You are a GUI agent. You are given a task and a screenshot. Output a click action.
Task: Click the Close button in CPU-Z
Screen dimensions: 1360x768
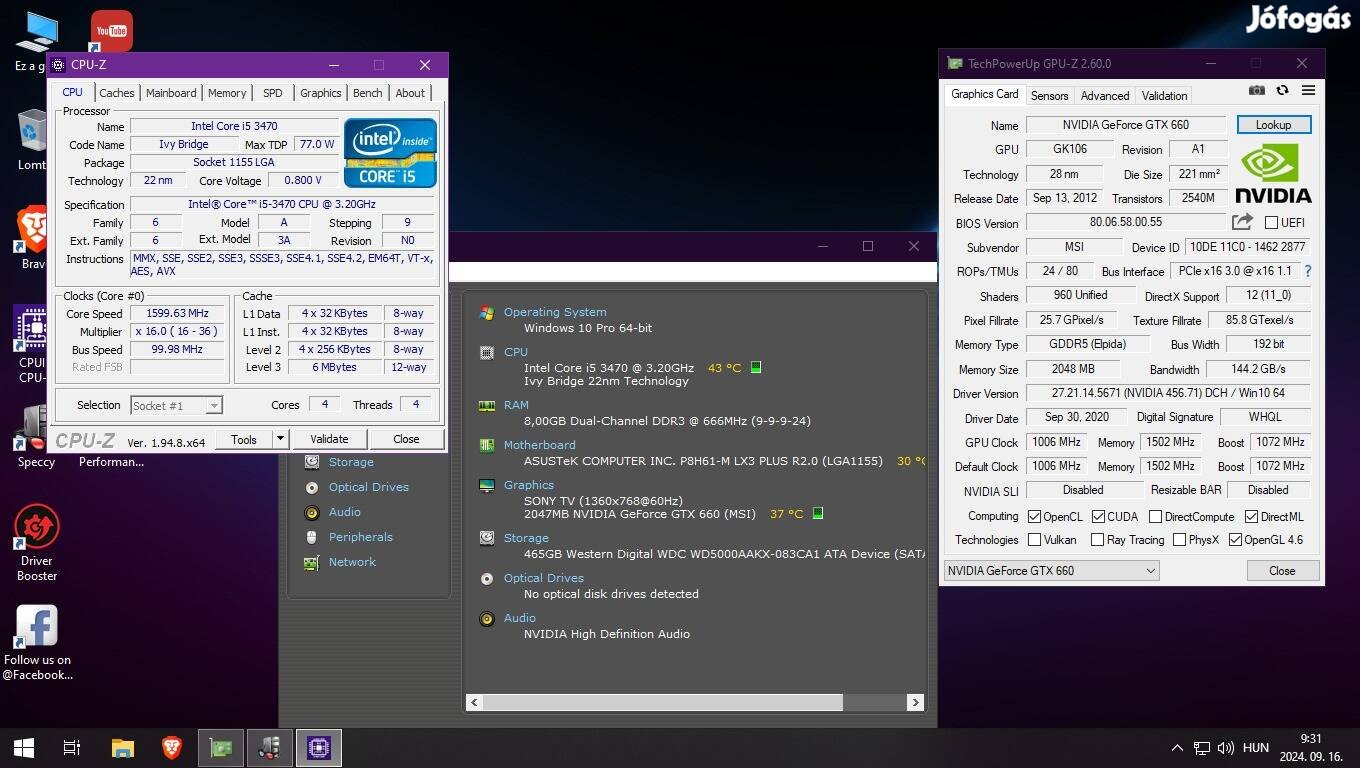click(x=406, y=439)
